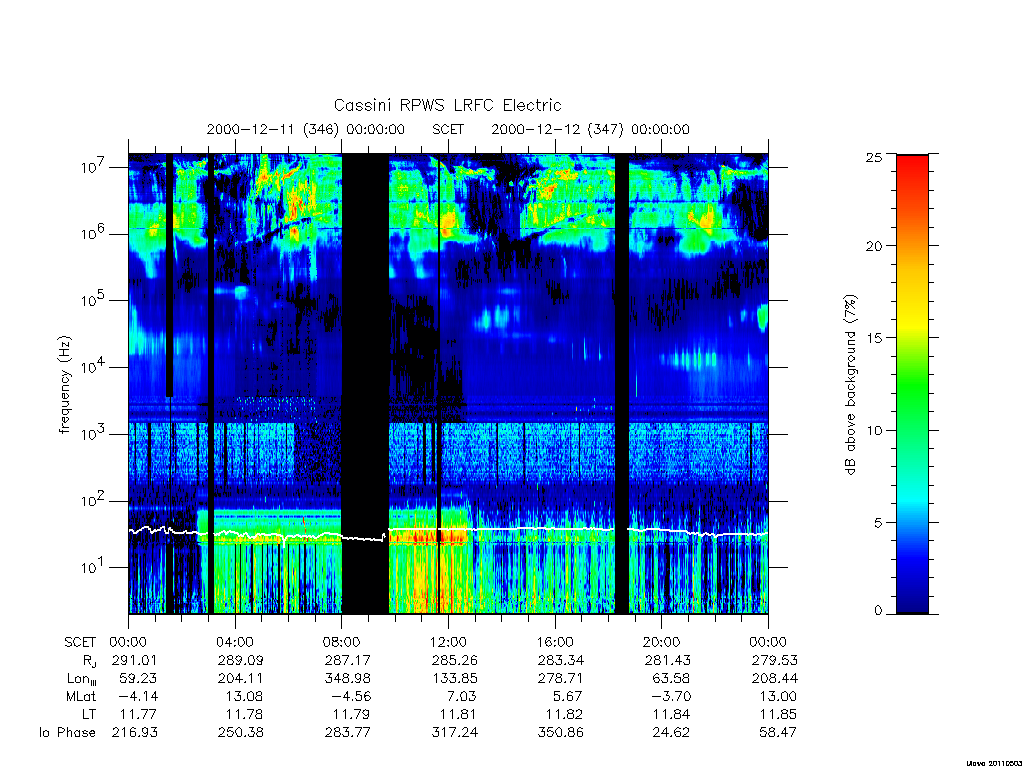The image size is (1024, 768).
Task: Click the Io Phase row label
Action: coord(67,733)
